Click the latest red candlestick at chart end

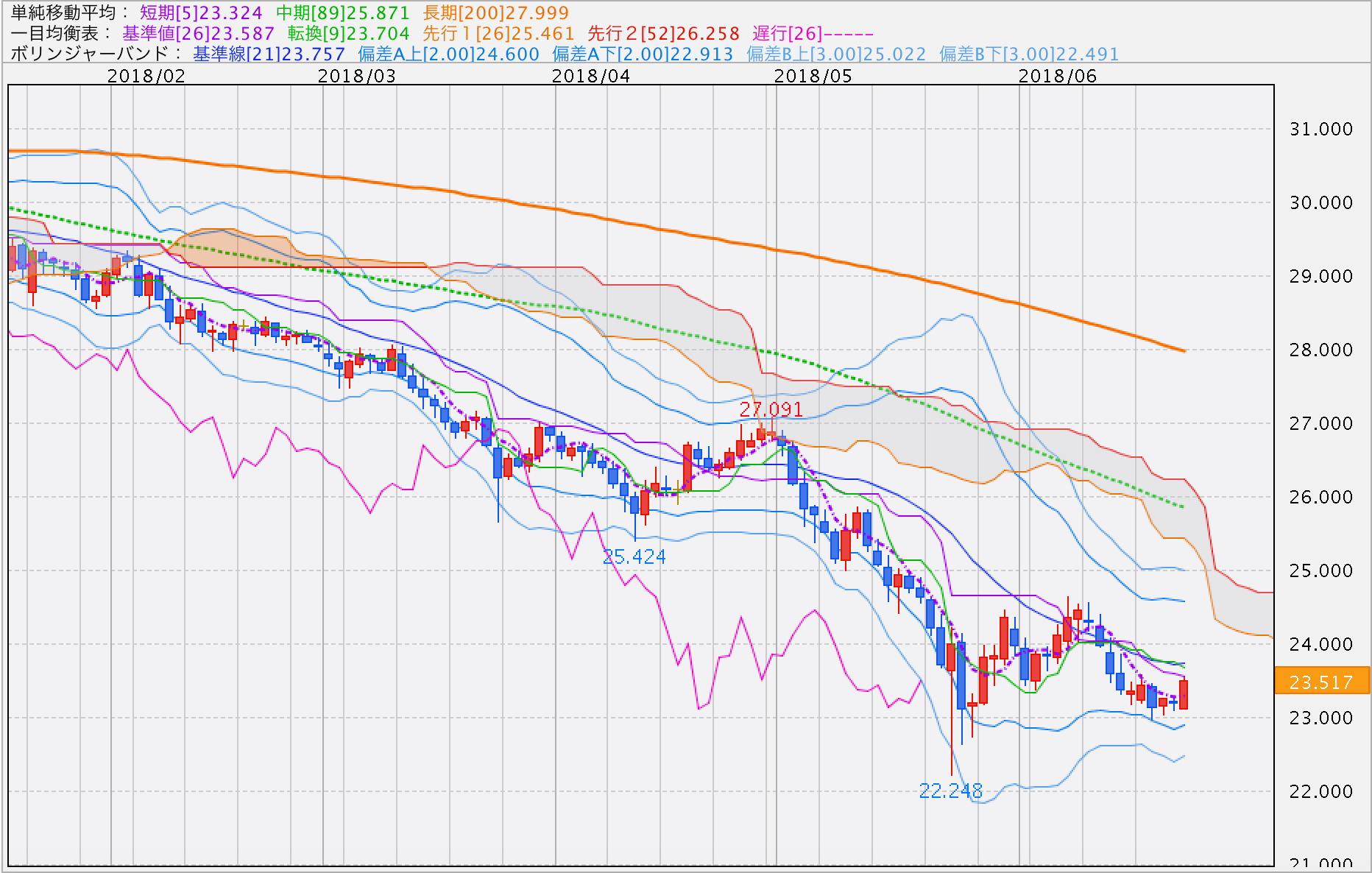click(1184, 693)
